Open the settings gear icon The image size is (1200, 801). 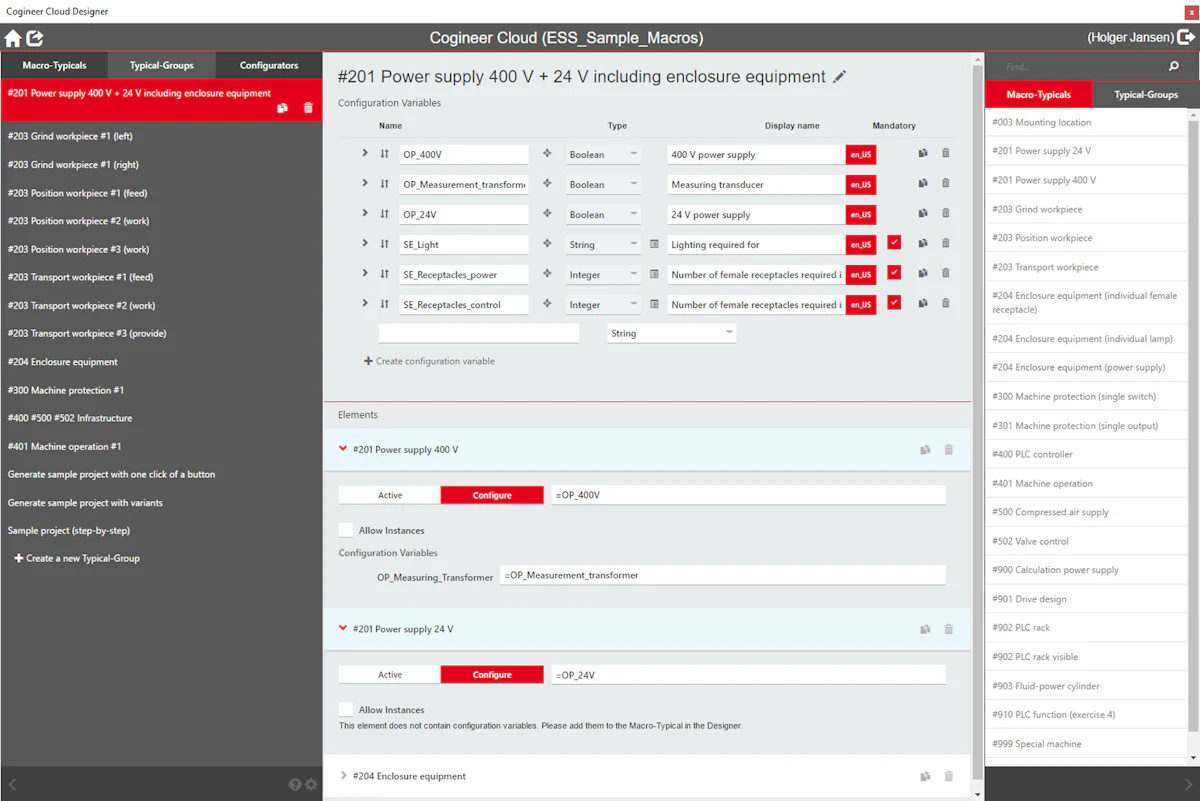(313, 786)
